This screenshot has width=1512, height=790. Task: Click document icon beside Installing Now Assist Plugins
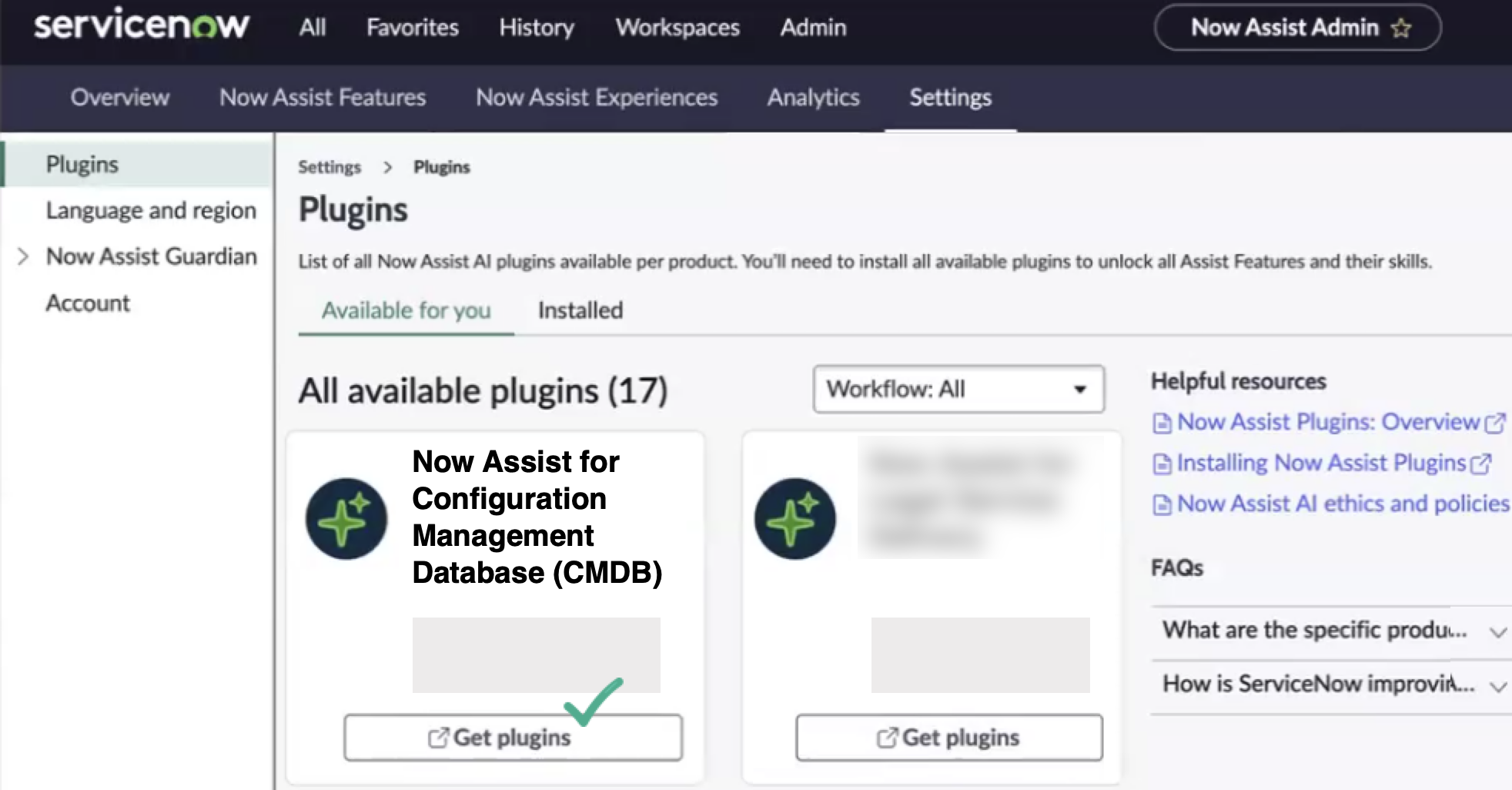1162,464
